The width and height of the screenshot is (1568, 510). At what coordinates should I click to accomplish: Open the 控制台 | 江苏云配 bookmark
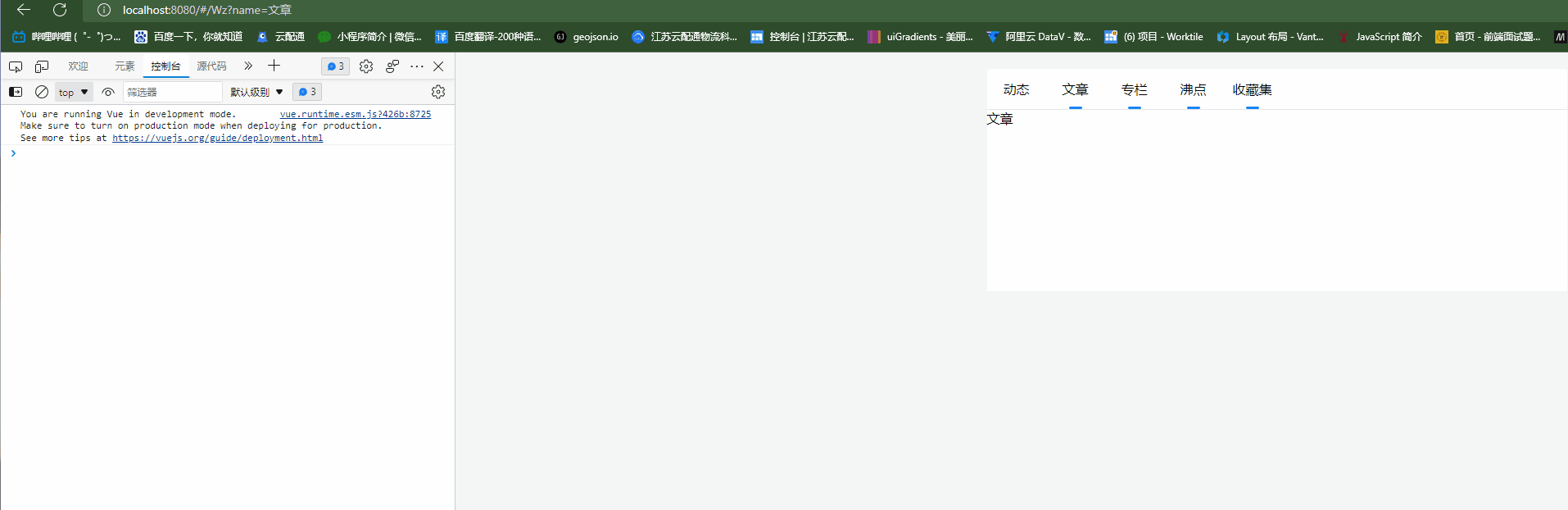[802, 37]
